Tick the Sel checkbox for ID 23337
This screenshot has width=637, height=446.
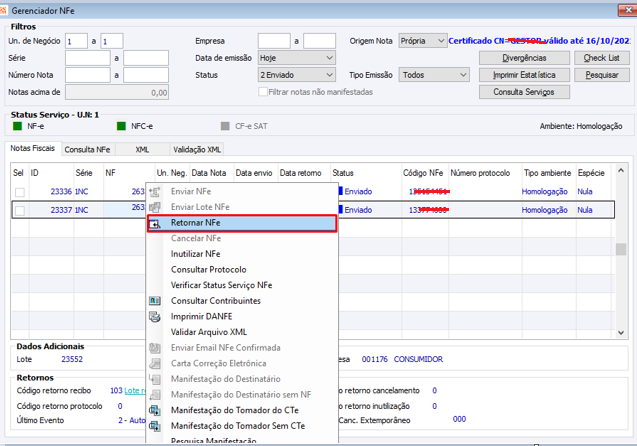pyautogui.click(x=20, y=210)
